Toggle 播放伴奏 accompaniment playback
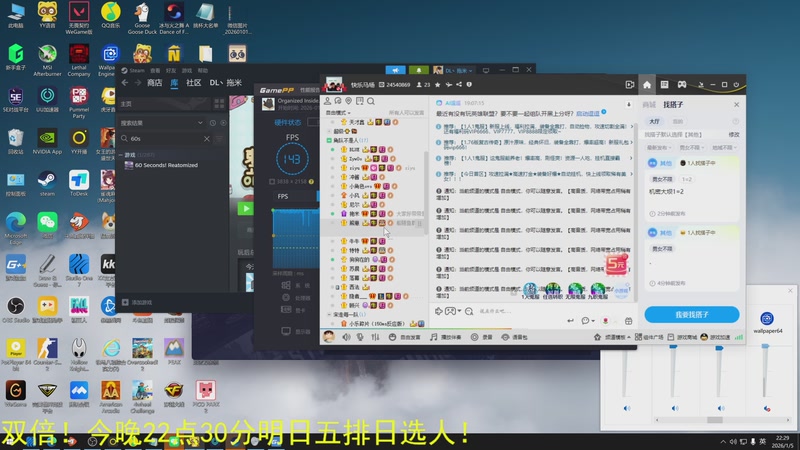This screenshot has width=800, height=450. [445, 337]
